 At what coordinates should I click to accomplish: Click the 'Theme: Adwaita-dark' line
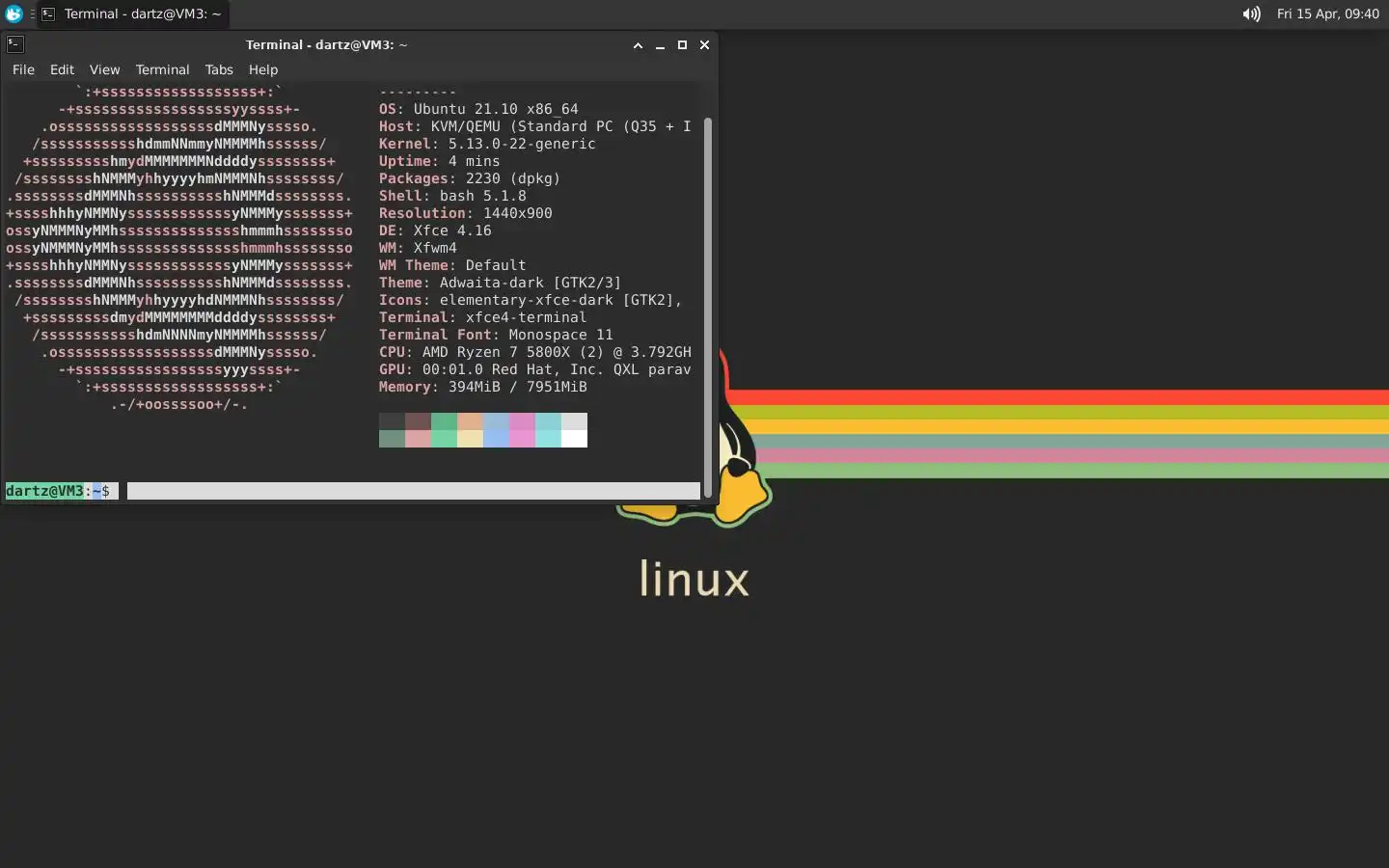500,283
